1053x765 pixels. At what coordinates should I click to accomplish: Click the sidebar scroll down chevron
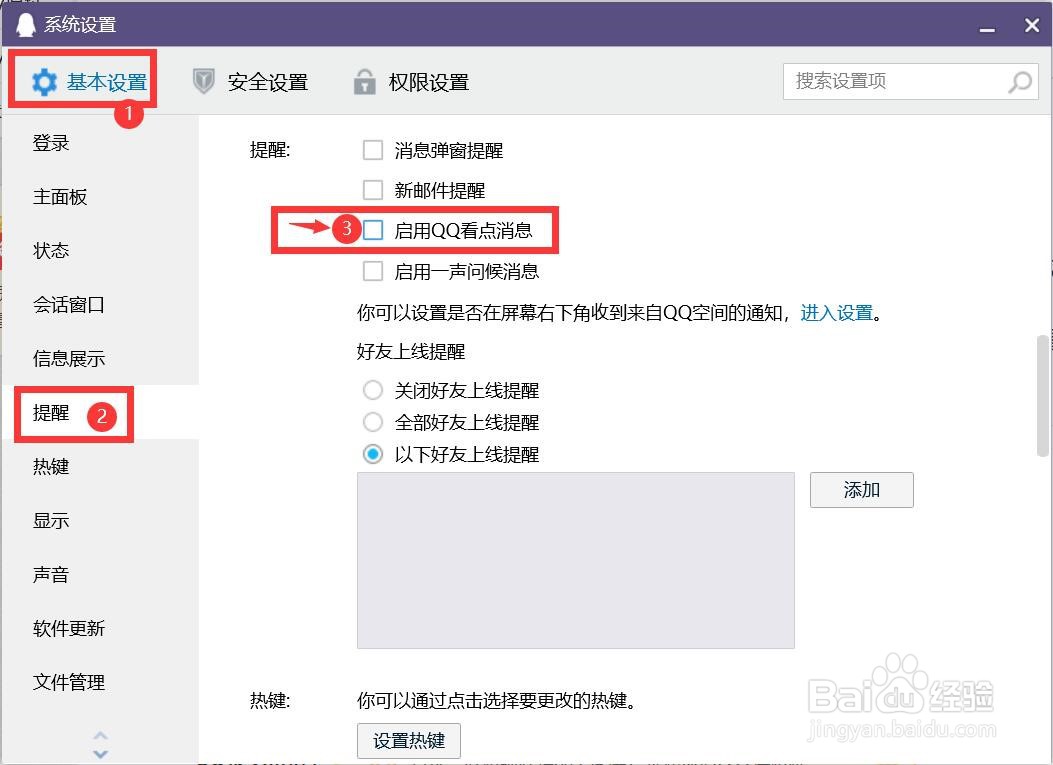click(100, 754)
